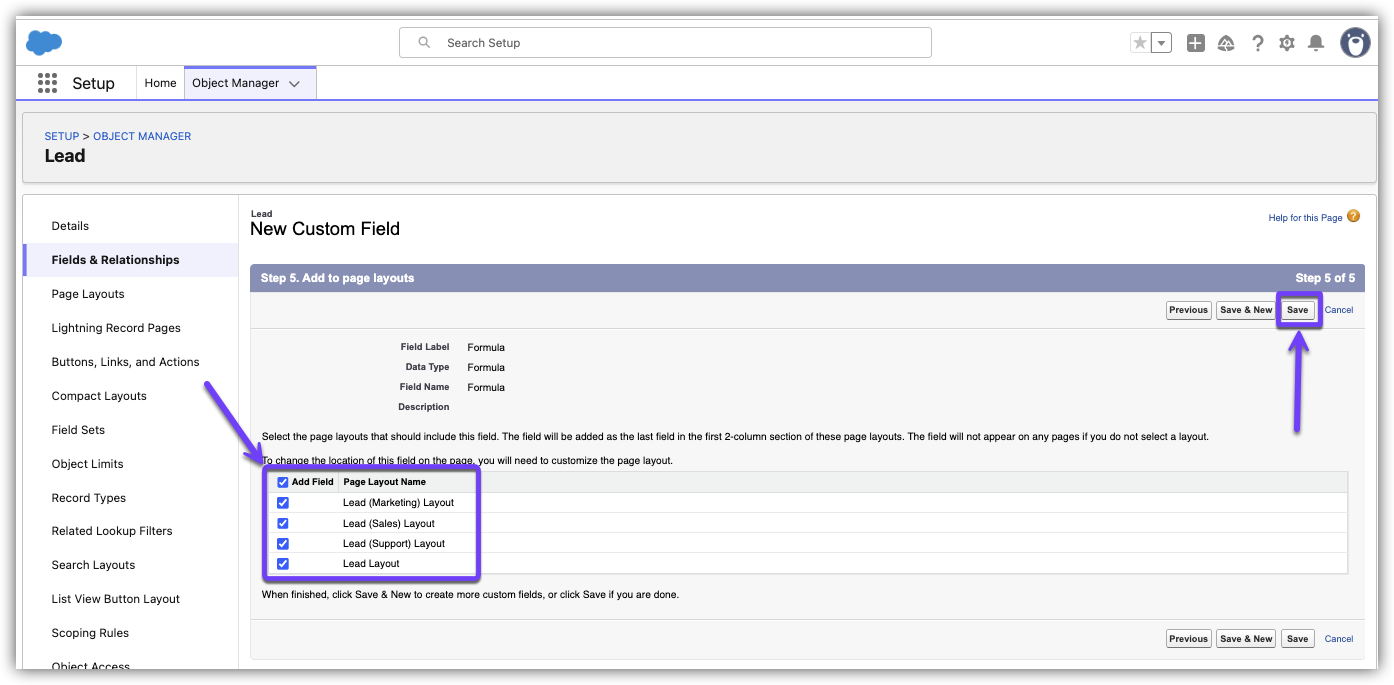
Task: Click the Trailhead guidance icon
Action: (1226, 43)
